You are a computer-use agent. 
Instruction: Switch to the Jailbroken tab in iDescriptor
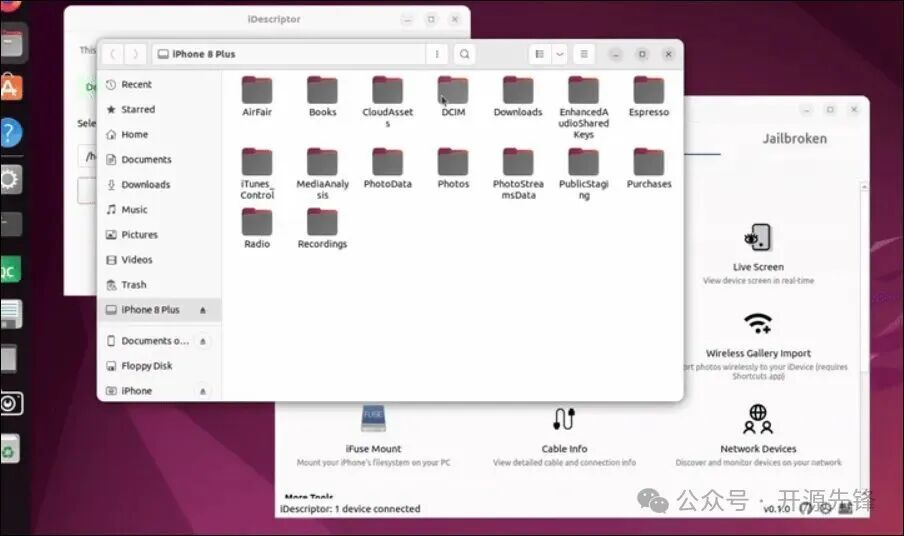794,138
